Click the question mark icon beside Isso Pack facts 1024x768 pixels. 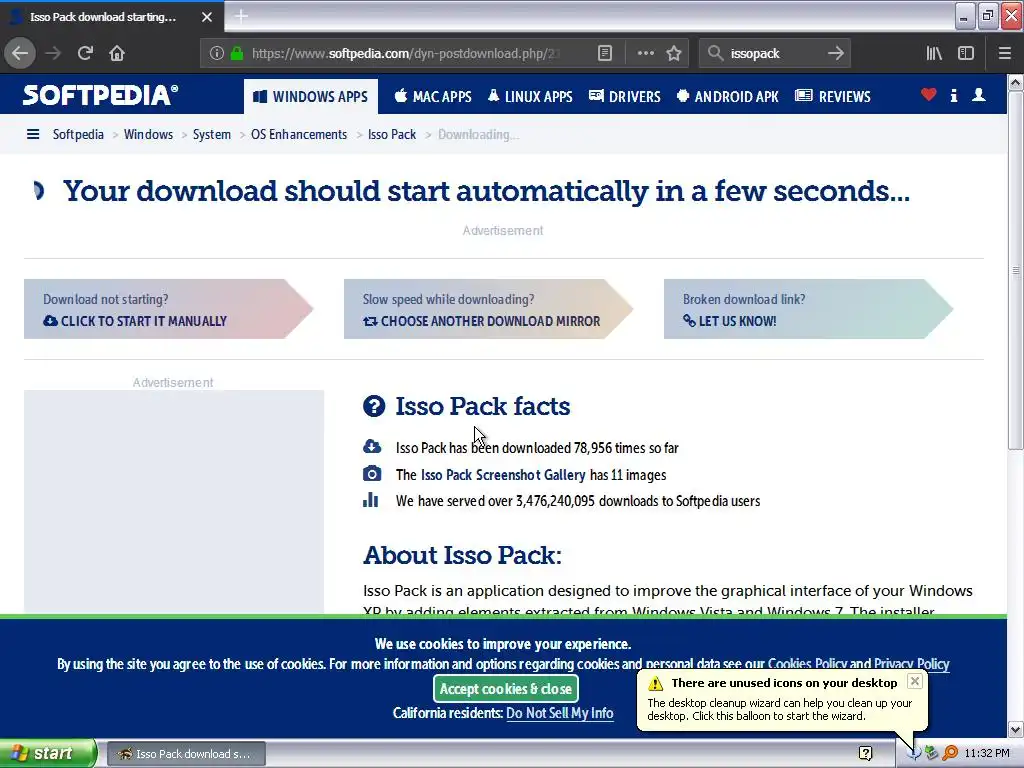coord(374,406)
